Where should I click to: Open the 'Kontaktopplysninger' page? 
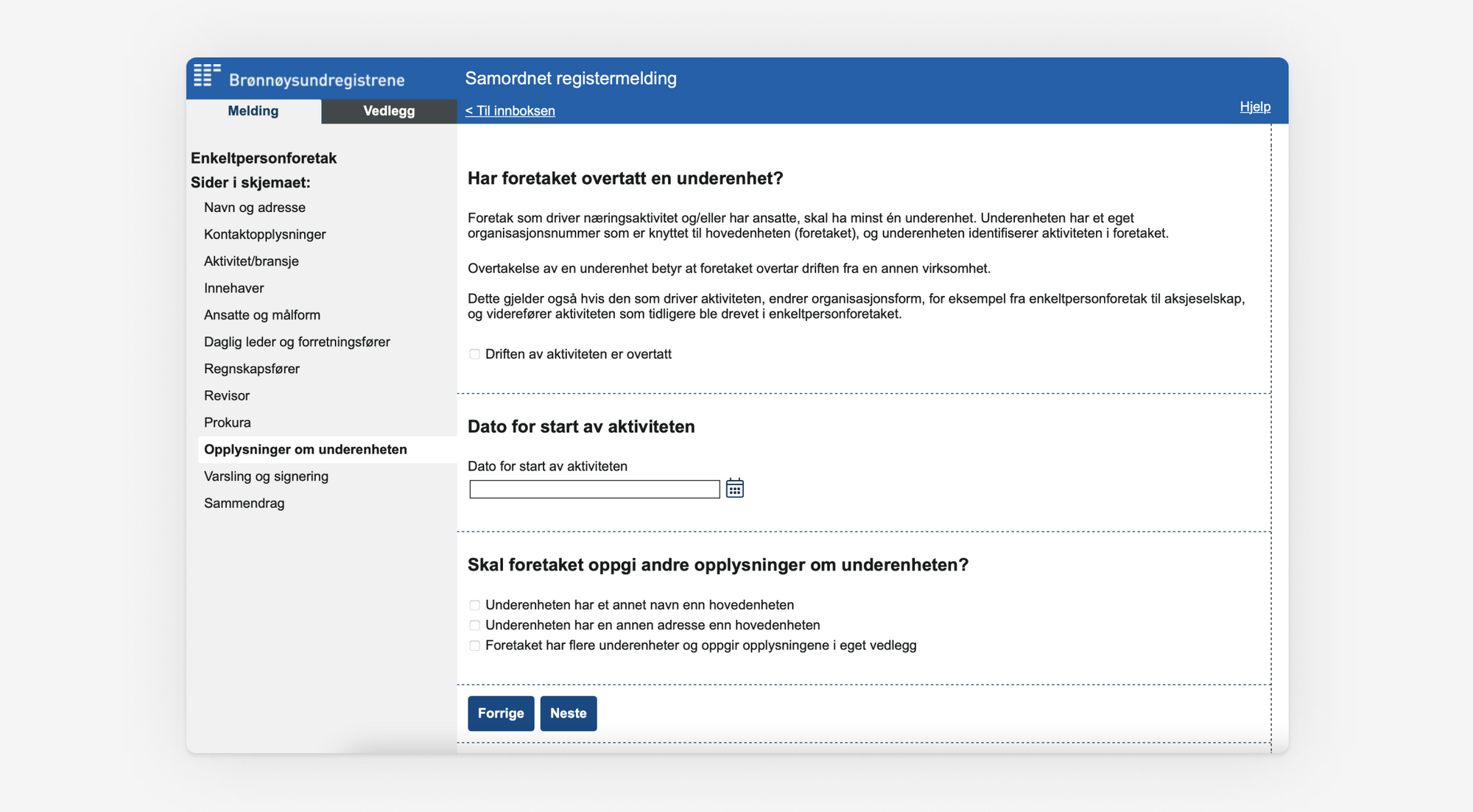[264, 234]
